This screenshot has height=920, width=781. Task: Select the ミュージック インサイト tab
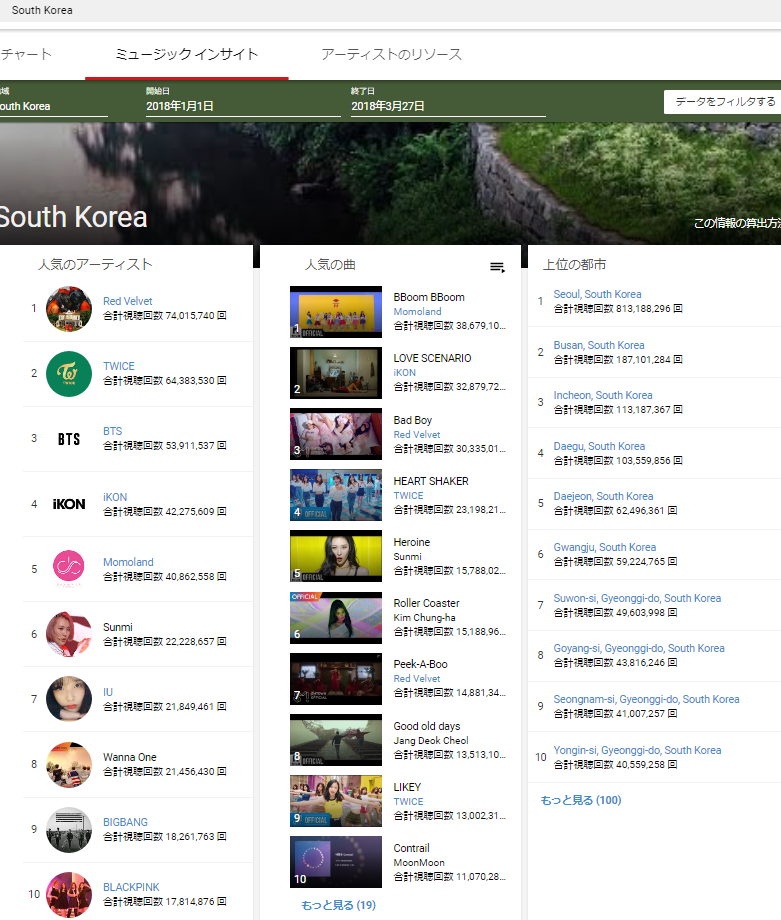[x=187, y=55]
